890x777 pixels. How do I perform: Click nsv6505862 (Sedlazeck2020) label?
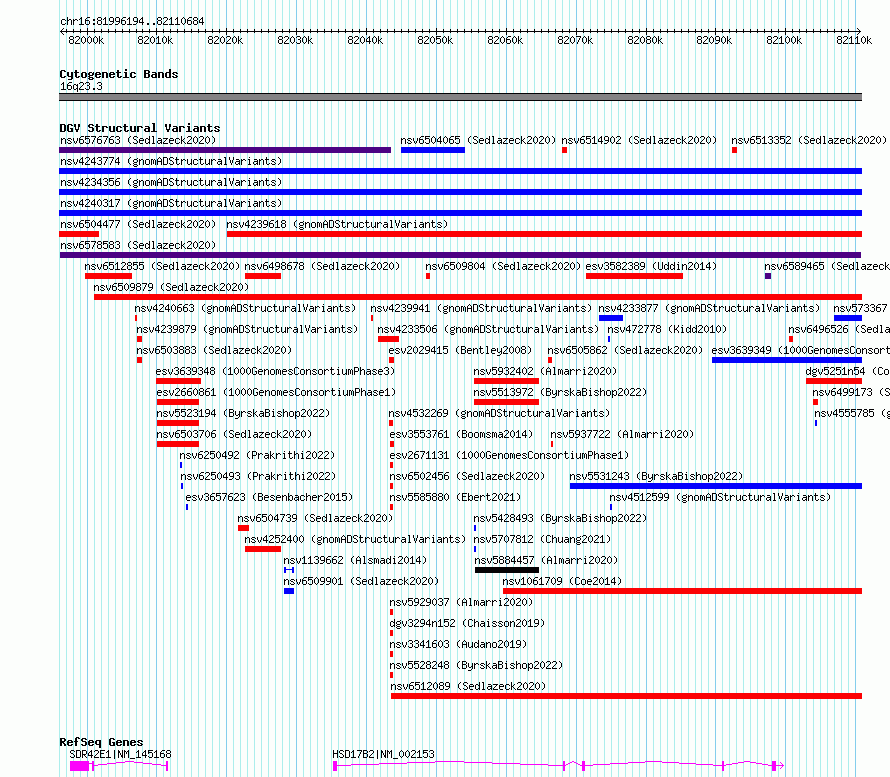tap(625, 350)
